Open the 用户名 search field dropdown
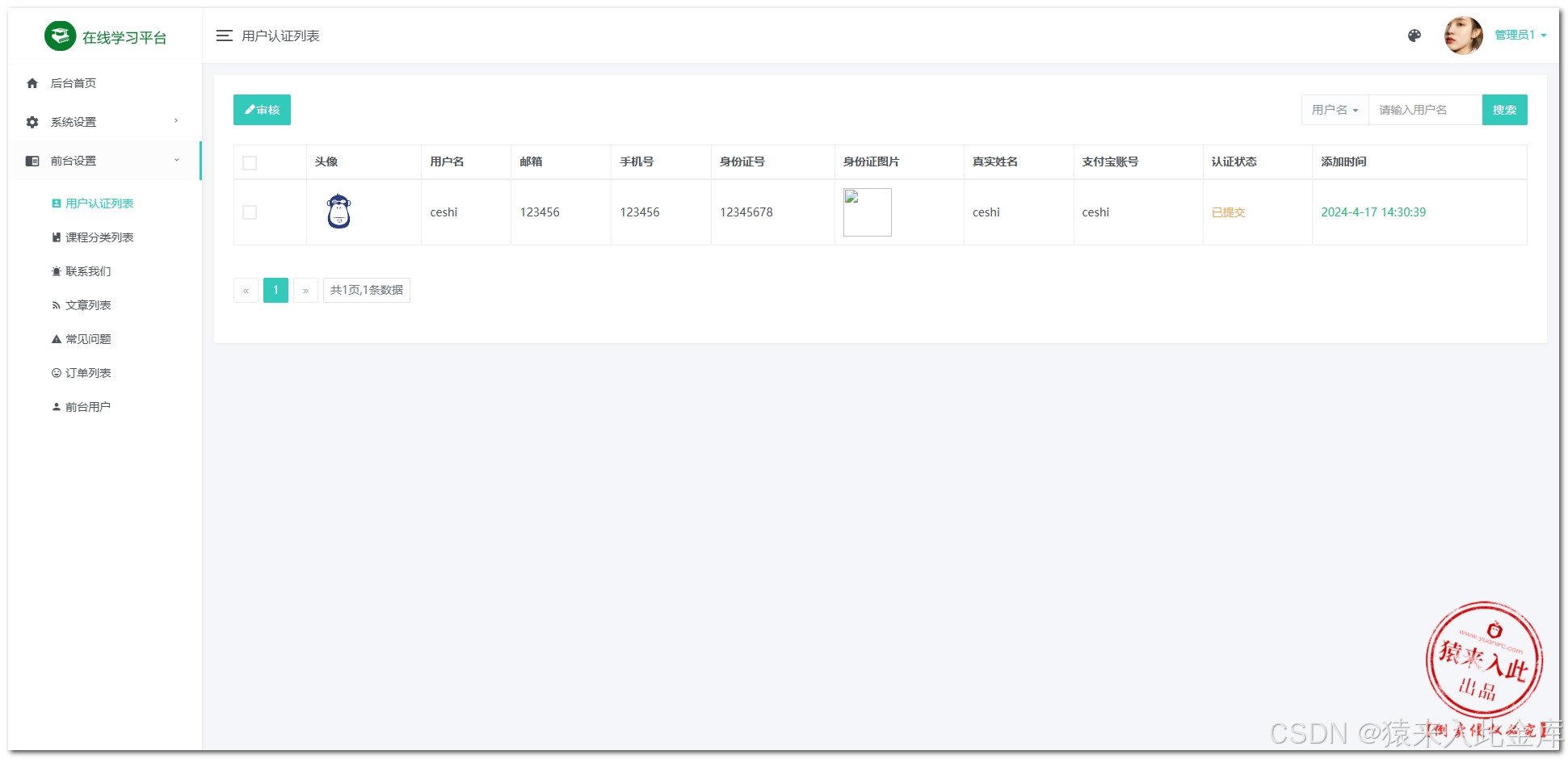The height and width of the screenshot is (759, 1568). click(1335, 110)
